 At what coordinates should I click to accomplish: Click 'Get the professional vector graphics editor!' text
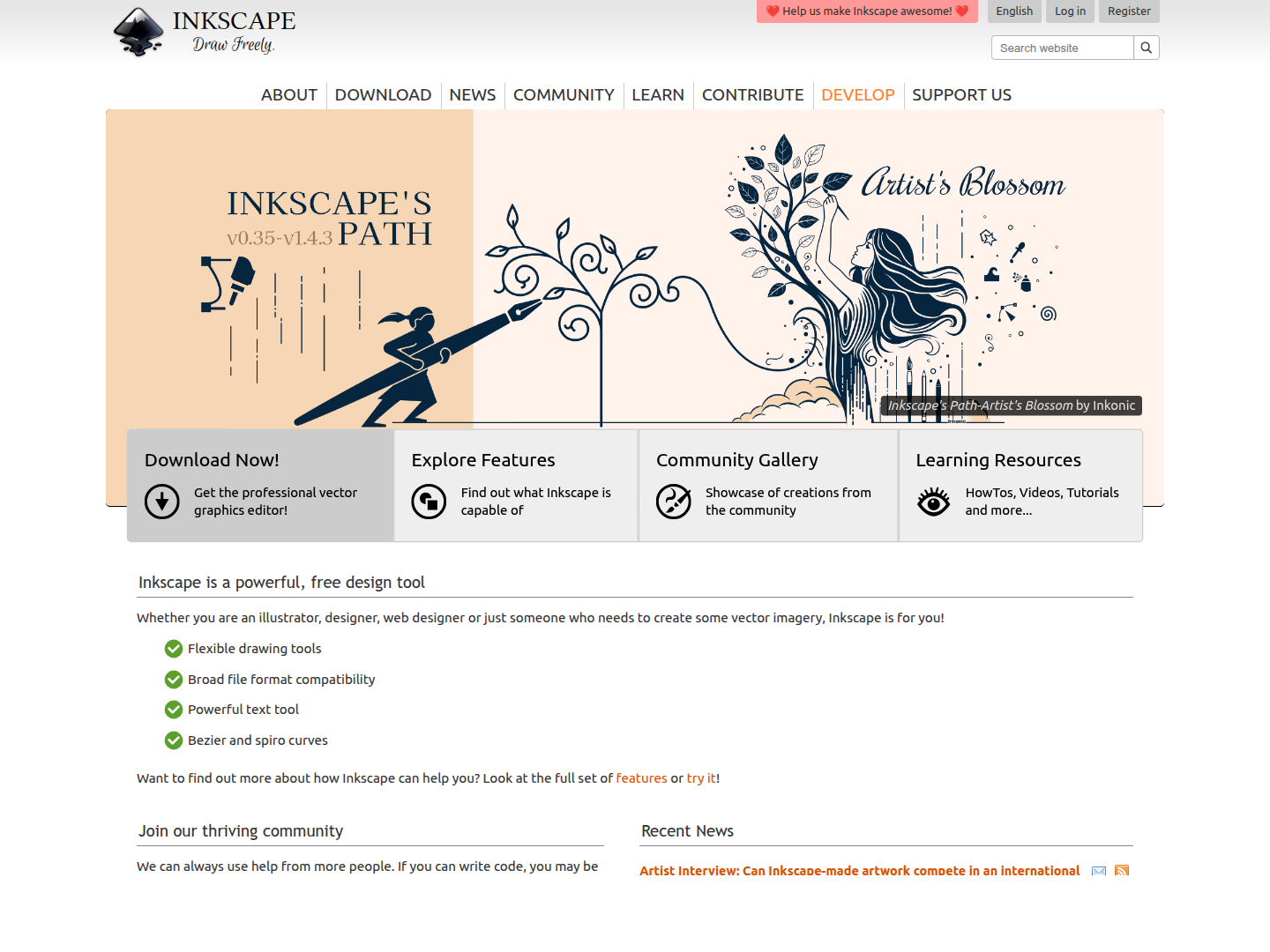[x=275, y=502]
